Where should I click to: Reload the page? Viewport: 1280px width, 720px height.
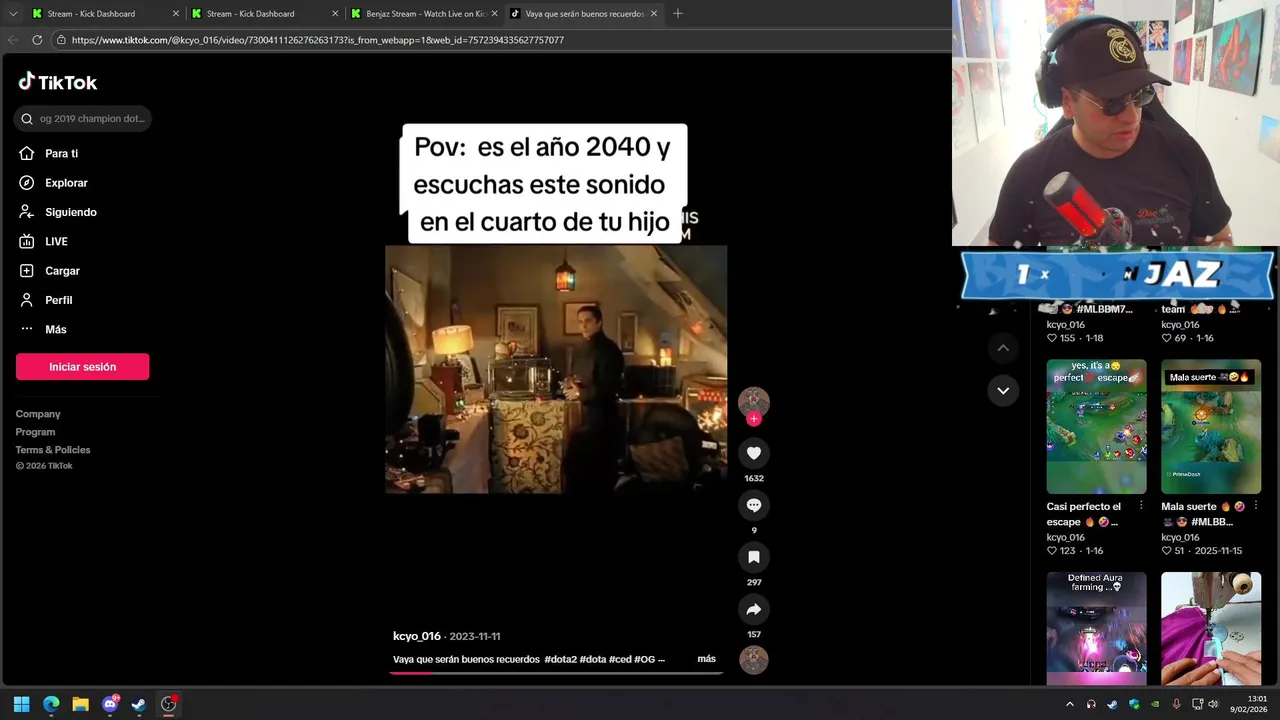tap(37, 40)
